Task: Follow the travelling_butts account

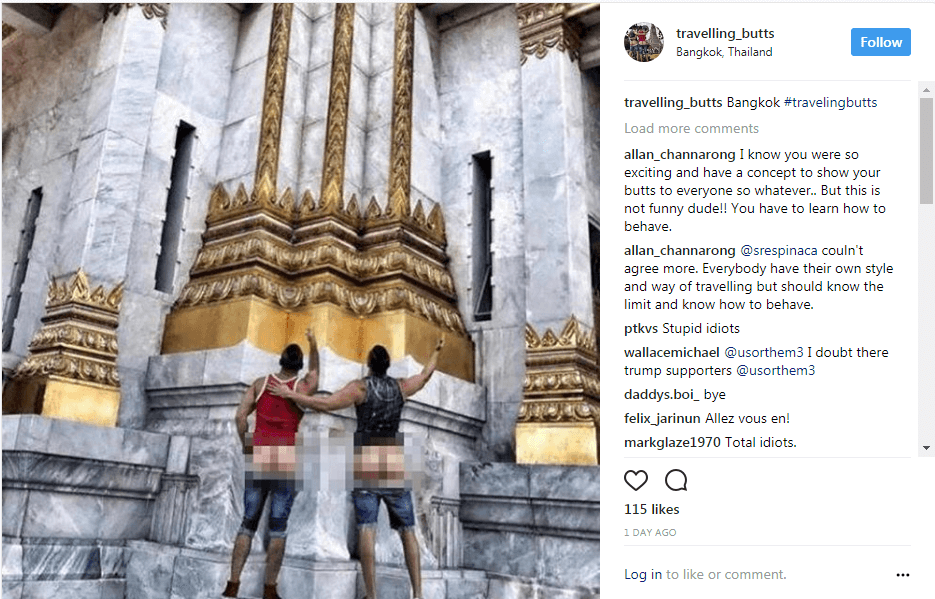Action: 880,42
